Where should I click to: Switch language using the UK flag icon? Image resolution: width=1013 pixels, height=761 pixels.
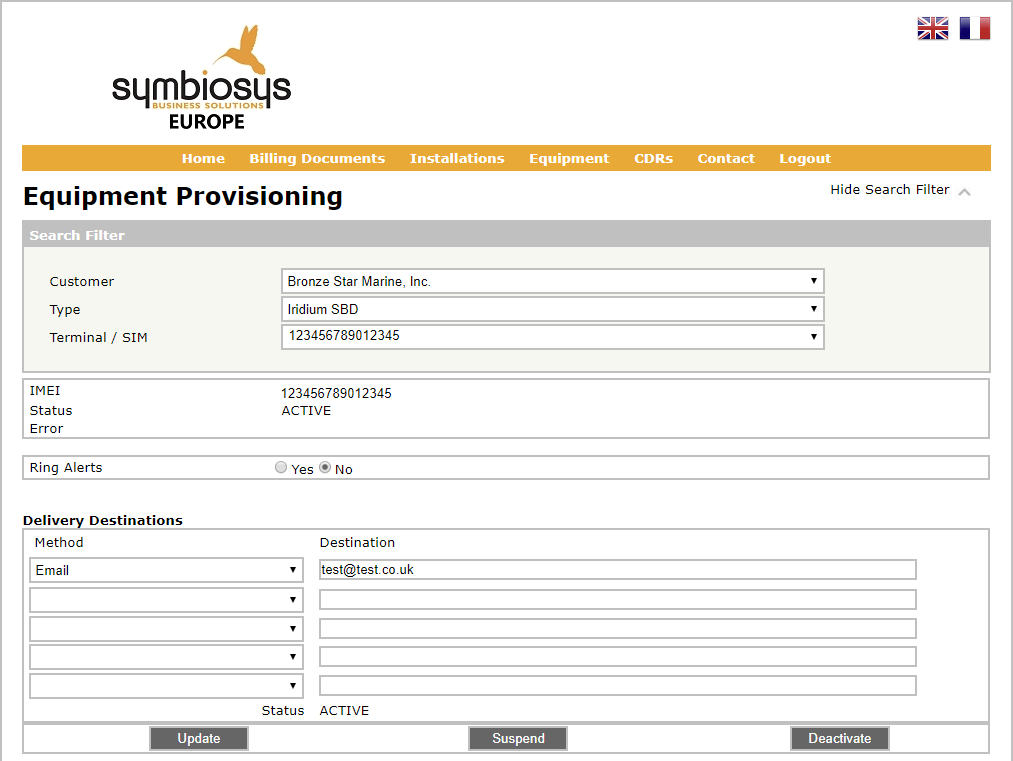coord(932,29)
